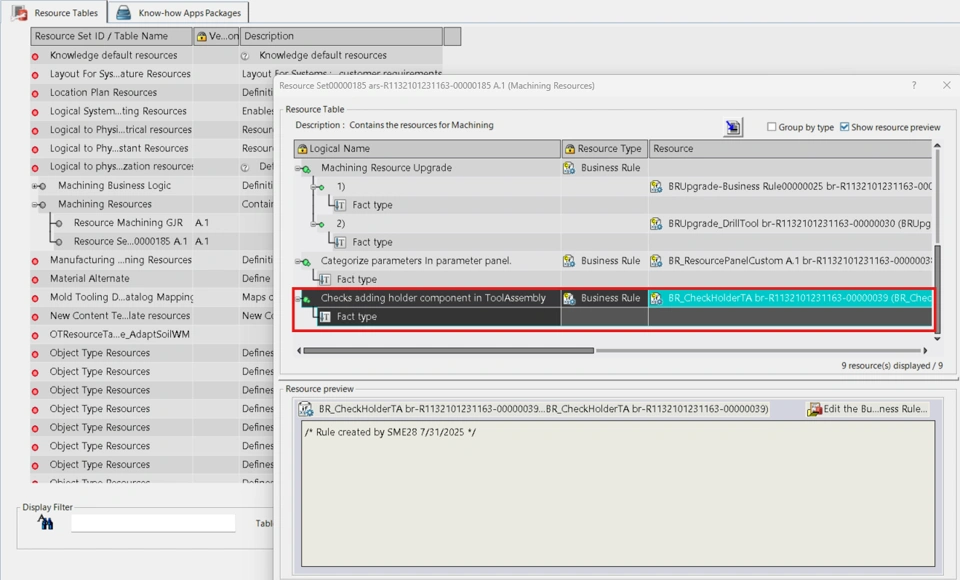Collapse Categorize parameters in parameter panel node
This screenshot has width=960, height=580.
pos(302,261)
